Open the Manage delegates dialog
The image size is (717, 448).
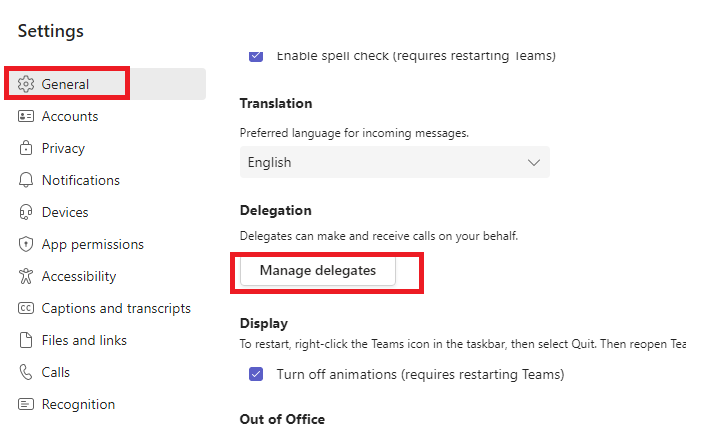click(x=318, y=270)
